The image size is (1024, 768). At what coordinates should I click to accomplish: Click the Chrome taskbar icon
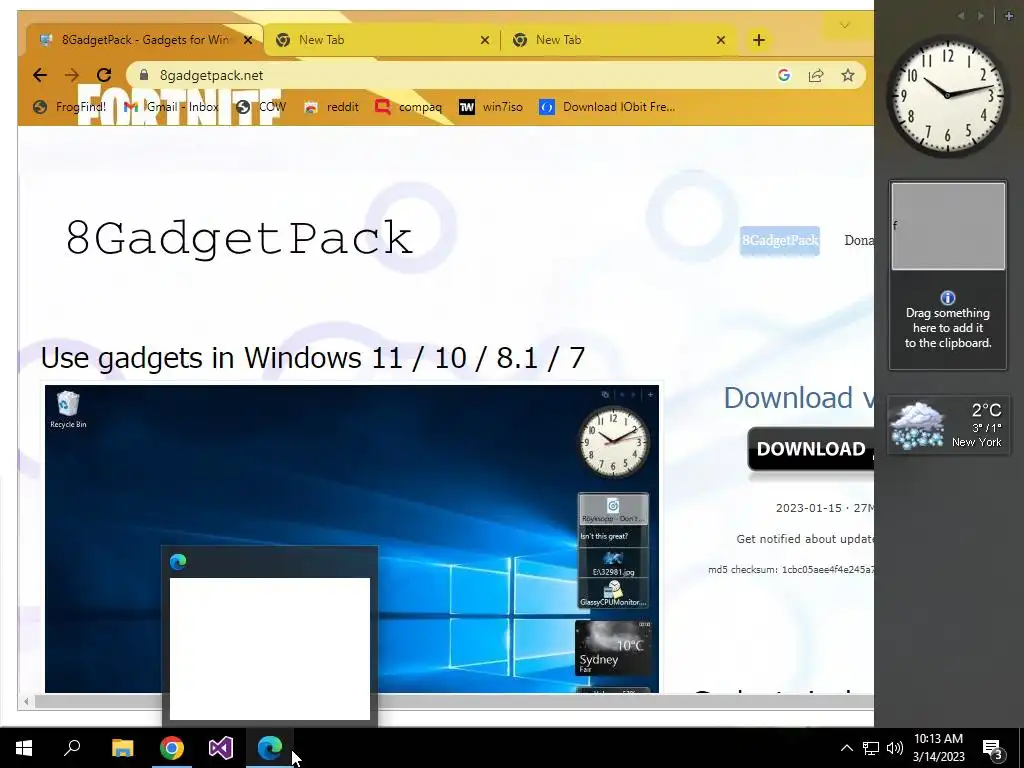click(172, 748)
